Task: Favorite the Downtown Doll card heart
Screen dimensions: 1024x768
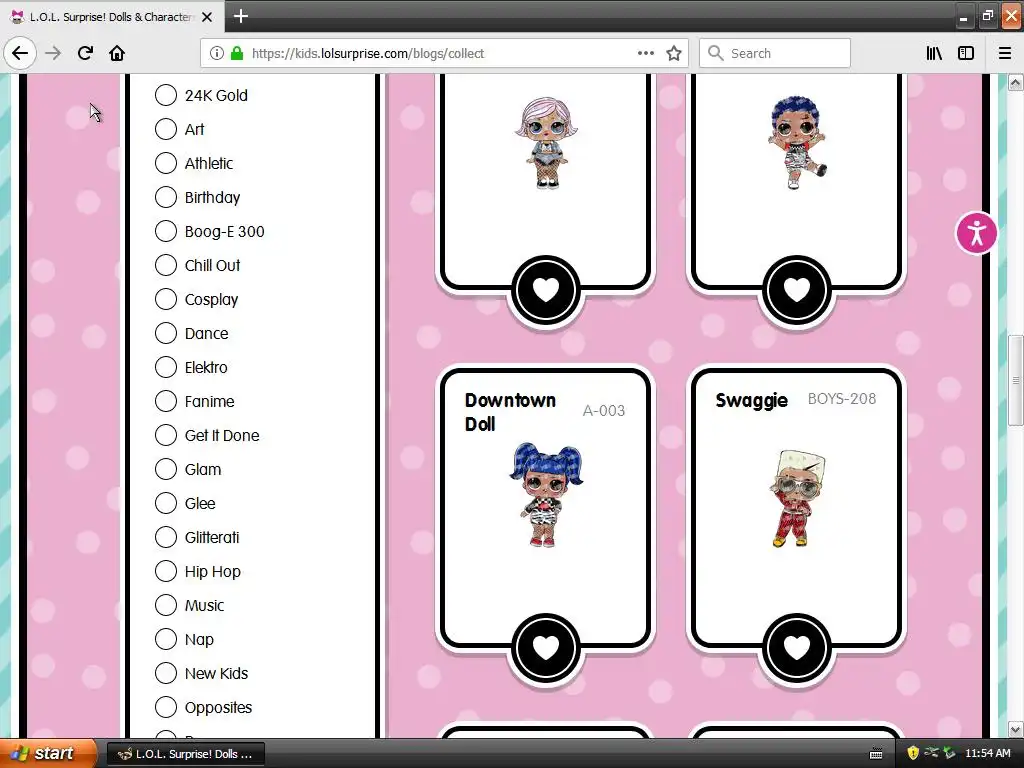Action: [x=546, y=647]
